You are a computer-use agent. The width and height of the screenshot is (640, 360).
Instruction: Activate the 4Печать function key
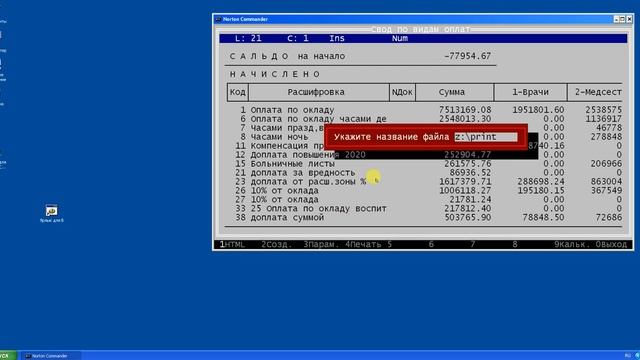(x=363, y=244)
